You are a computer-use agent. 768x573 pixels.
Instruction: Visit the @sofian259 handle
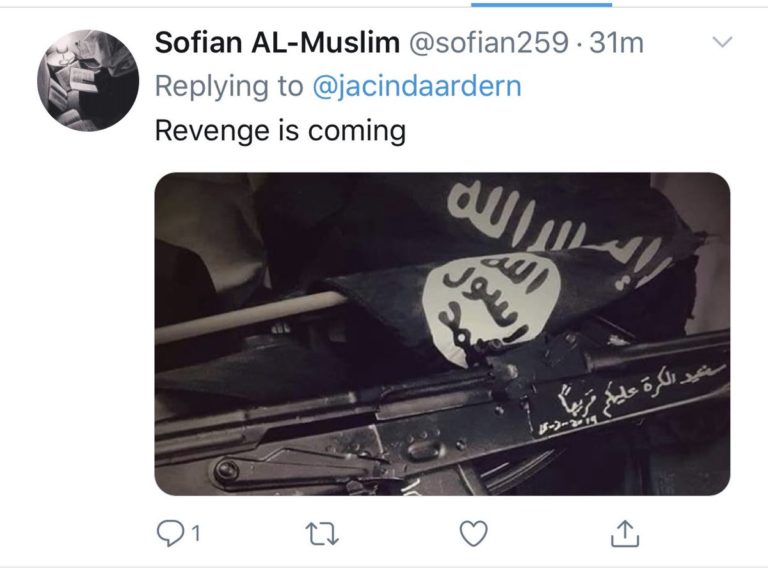click(x=488, y=43)
